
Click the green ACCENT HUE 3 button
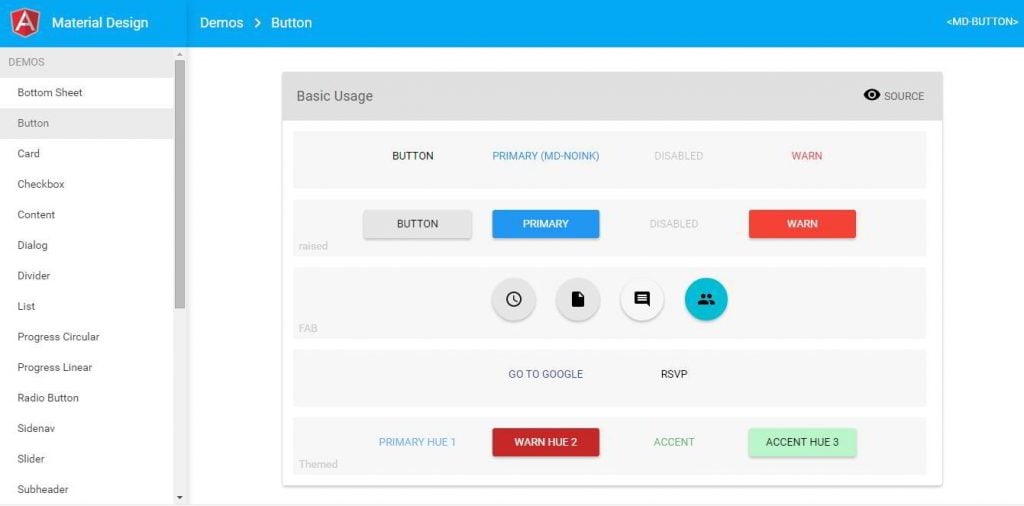[802, 442]
